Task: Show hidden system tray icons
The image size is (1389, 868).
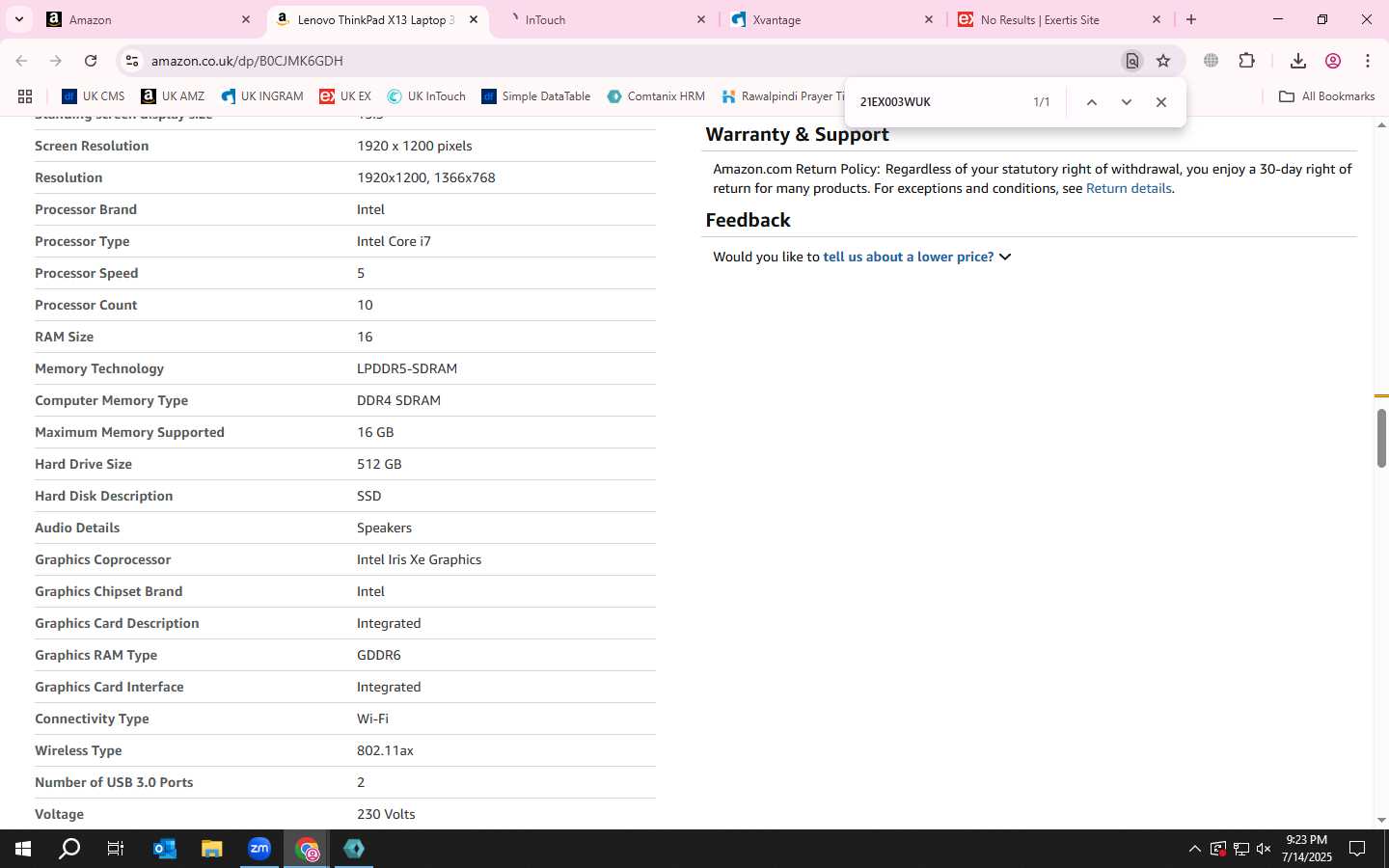Action: pos(1194,849)
